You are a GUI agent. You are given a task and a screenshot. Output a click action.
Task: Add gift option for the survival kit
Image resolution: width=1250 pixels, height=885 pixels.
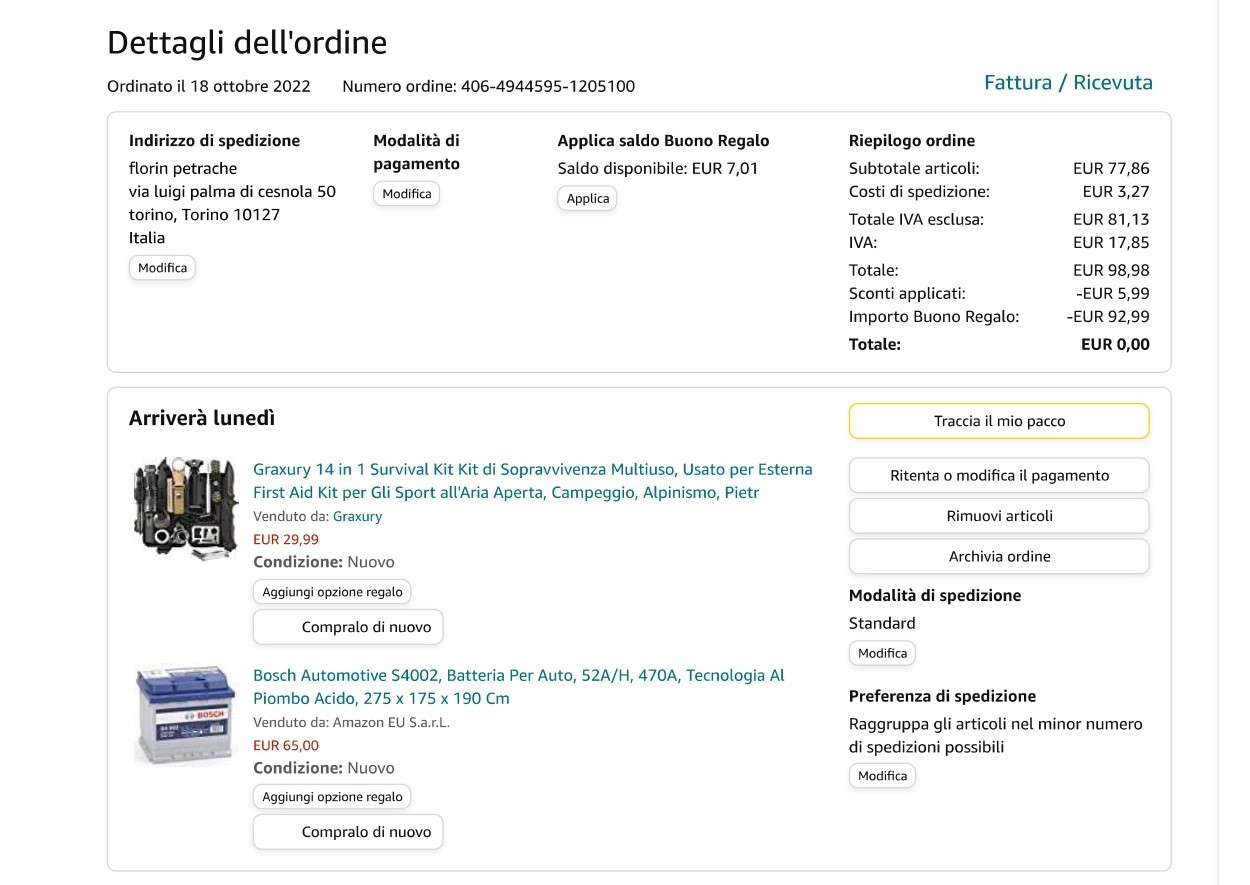pyautogui.click(x=332, y=592)
